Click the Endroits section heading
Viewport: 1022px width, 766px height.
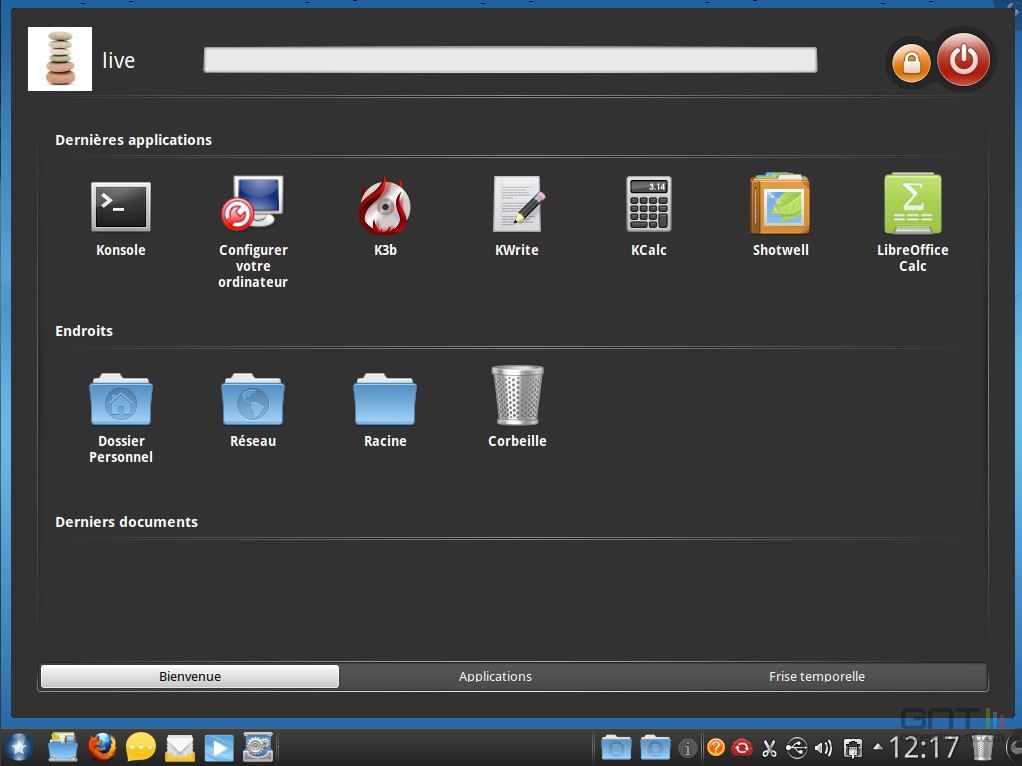[84, 331]
